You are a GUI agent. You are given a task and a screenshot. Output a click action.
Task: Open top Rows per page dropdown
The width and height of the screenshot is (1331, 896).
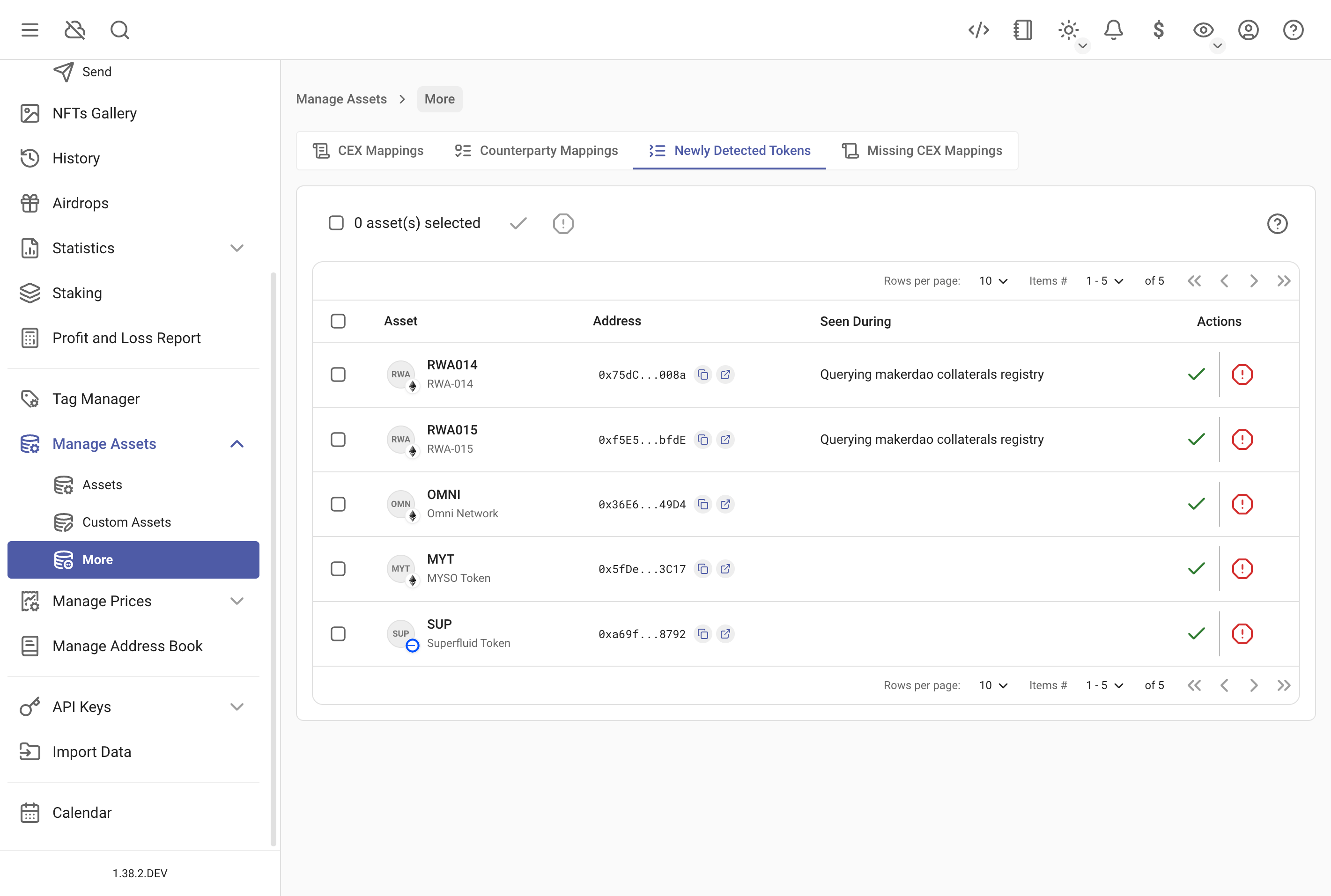993,281
